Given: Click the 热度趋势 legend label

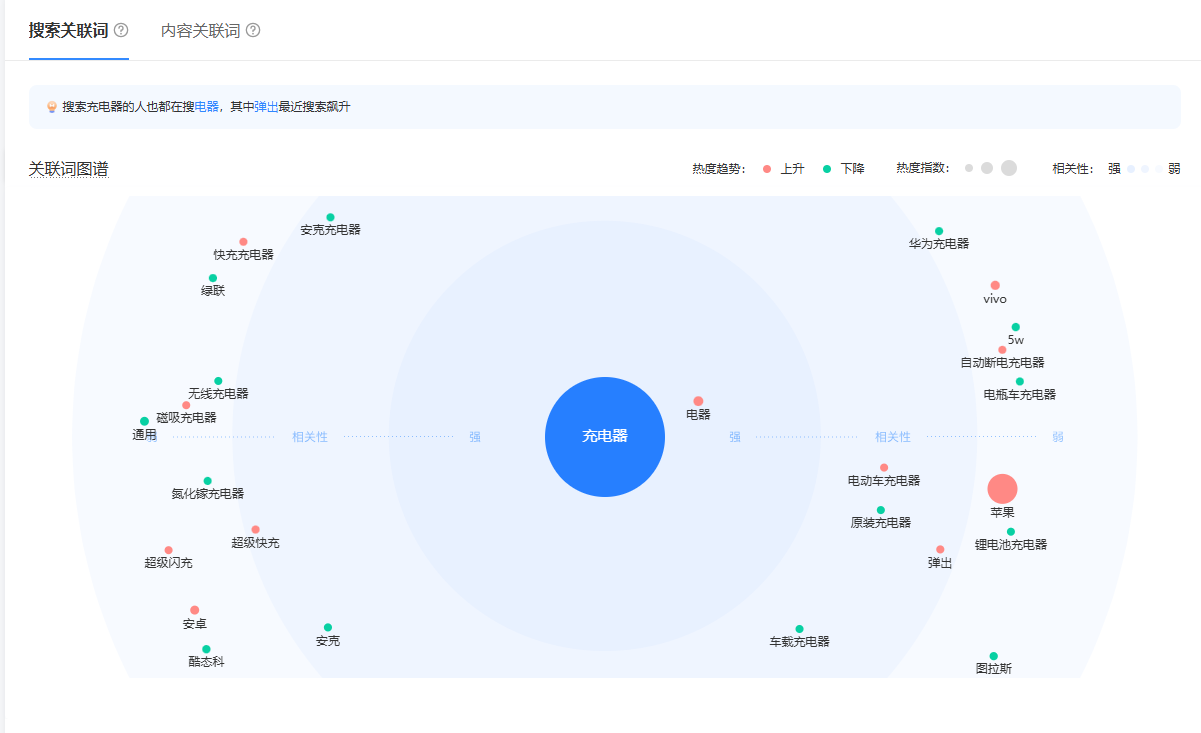Looking at the screenshot, I should (x=718, y=169).
